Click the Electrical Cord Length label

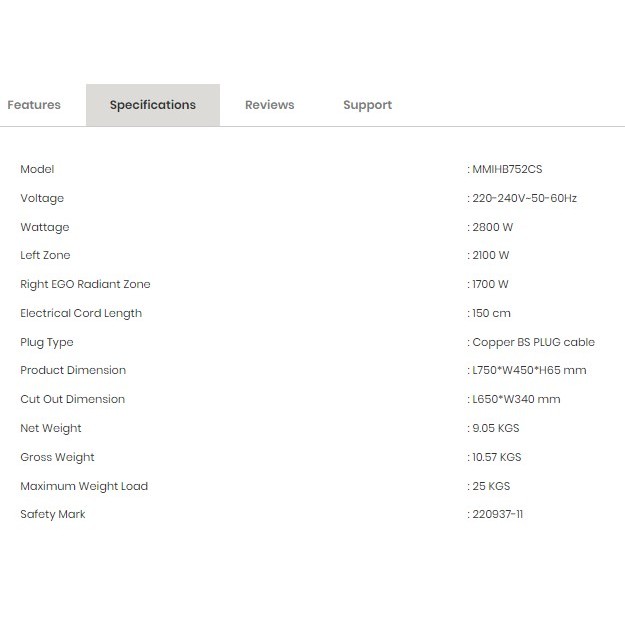click(81, 314)
